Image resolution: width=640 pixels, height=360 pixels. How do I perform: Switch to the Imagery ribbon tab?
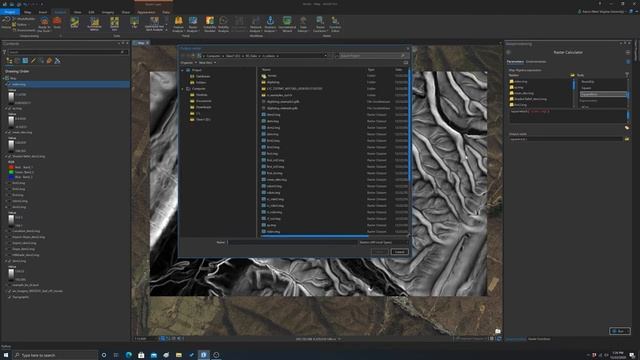click(x=108, y=12)
